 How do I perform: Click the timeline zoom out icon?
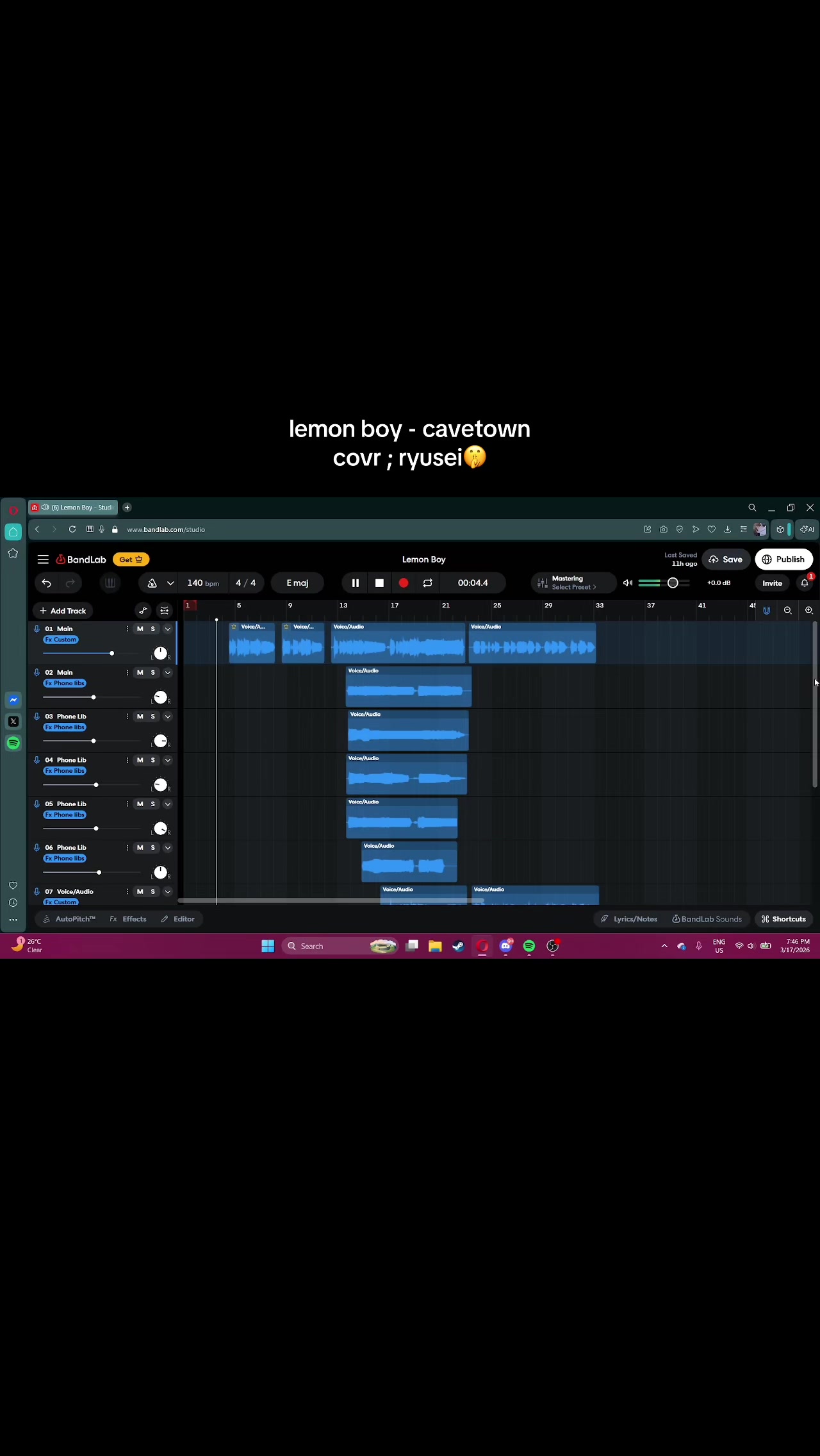coord(788,611)
